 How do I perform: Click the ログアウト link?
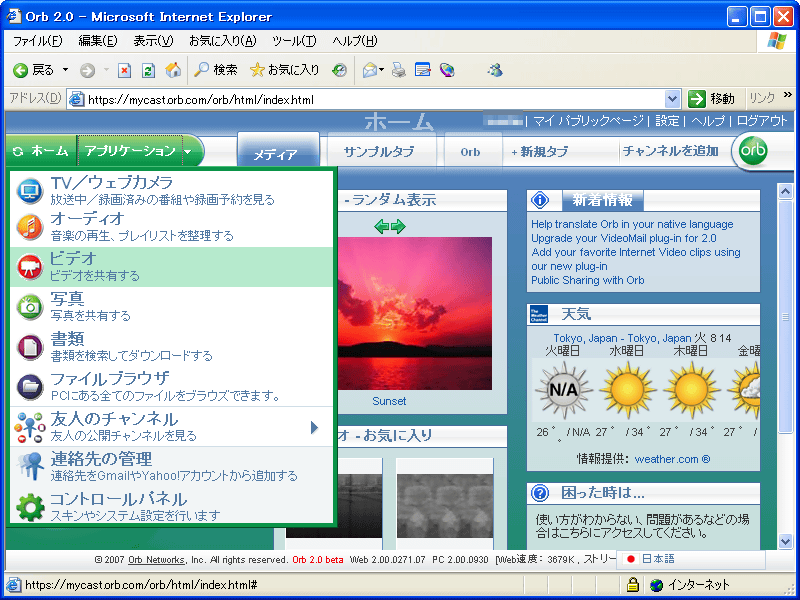[x=762, y=121]
